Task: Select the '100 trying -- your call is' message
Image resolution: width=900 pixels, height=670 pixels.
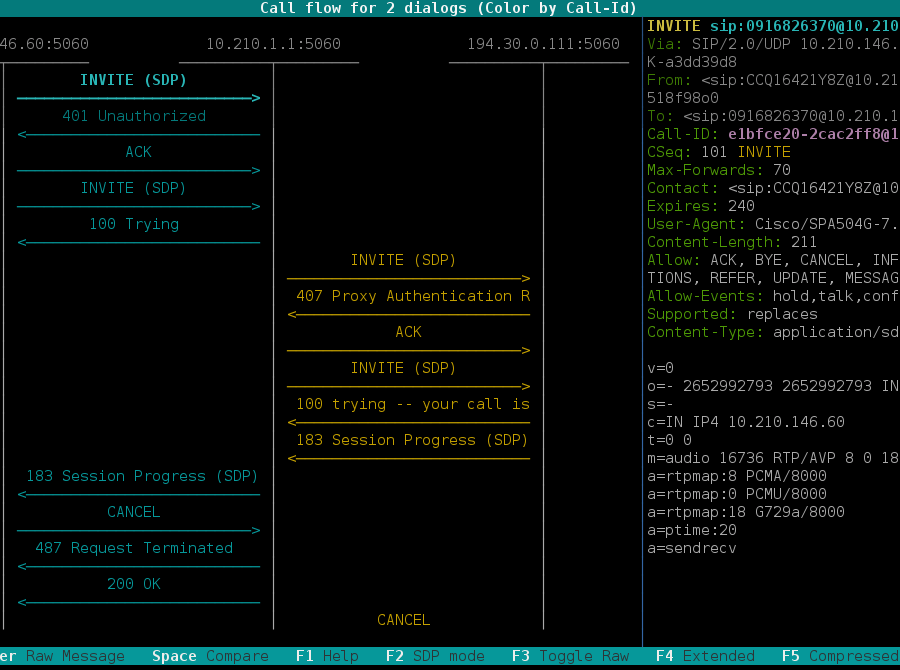Action: (412, 404)
